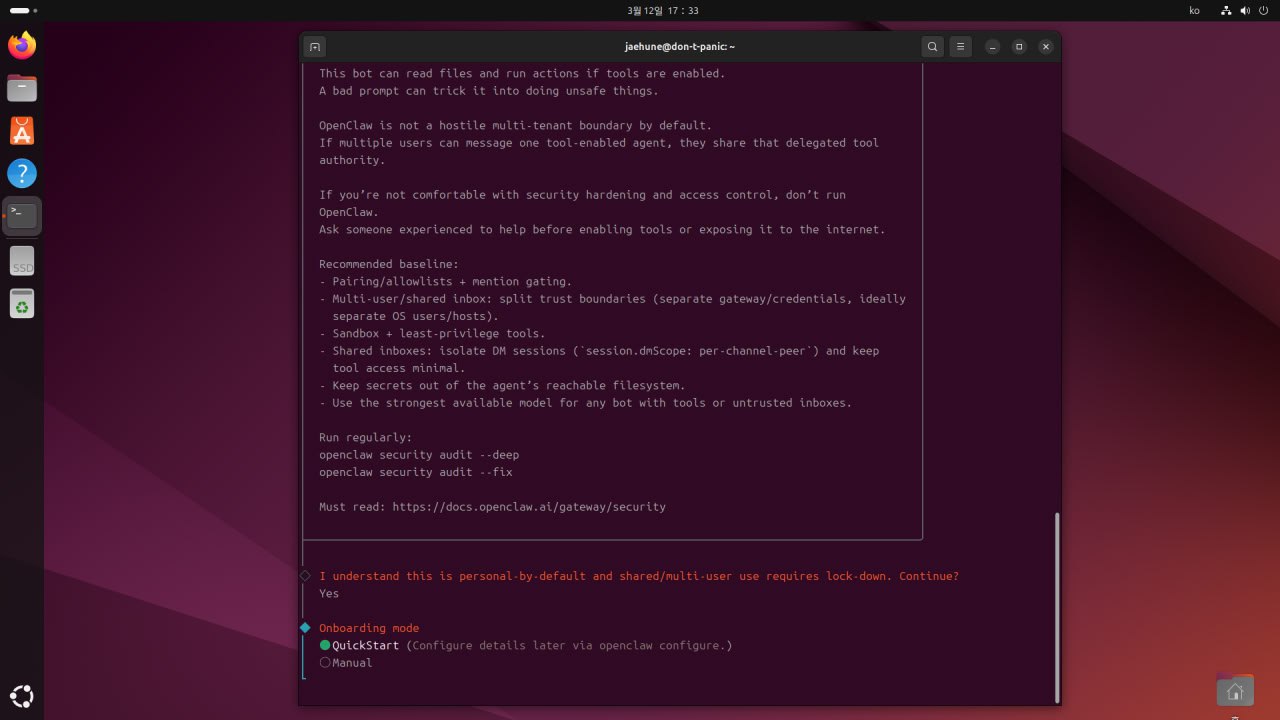Launch Ubuntu App Center from dock
Screen dimensions: 1280x720
click(x=22, y=131)
